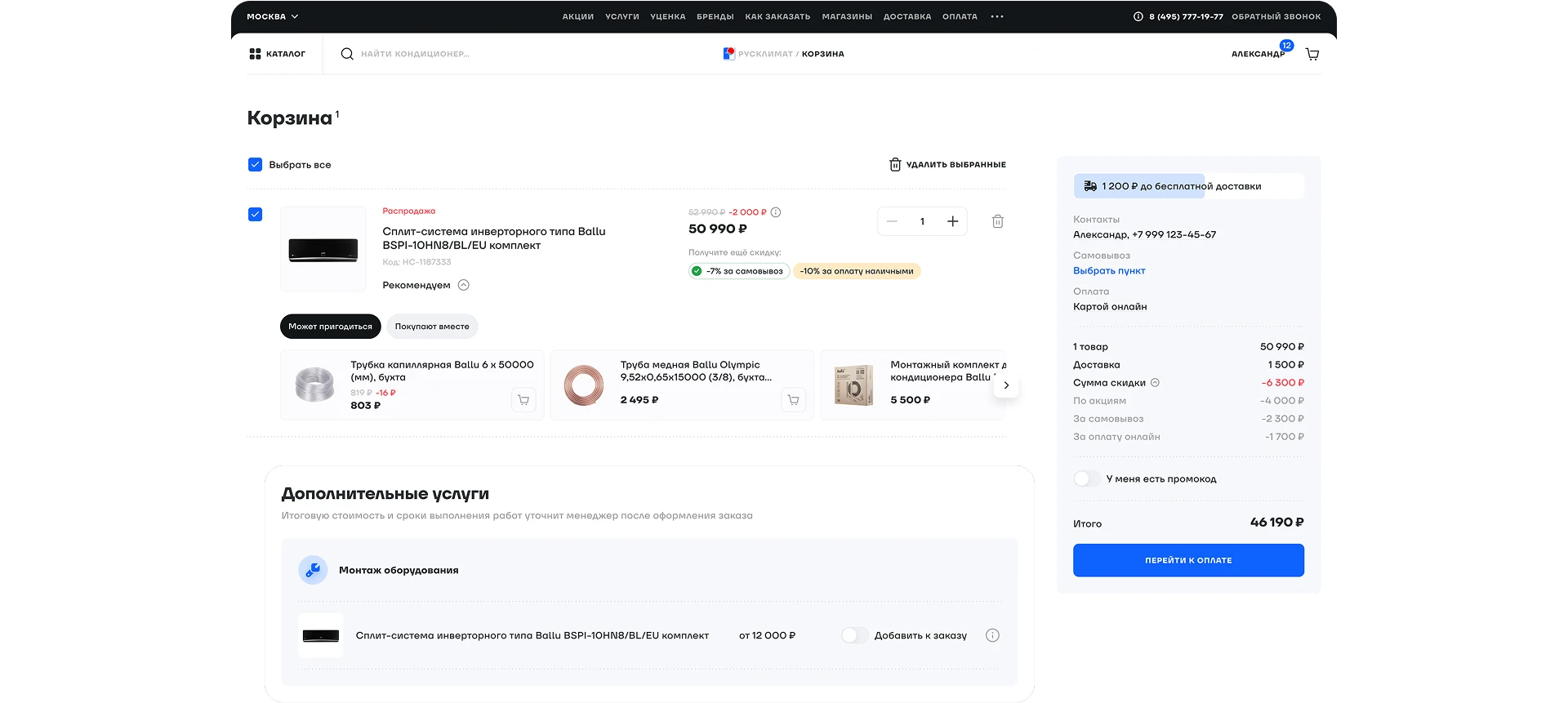The image size is (1568, 703).
Task: Toggle Добавить к заказу installation switch
Action: tap(854, 635)
